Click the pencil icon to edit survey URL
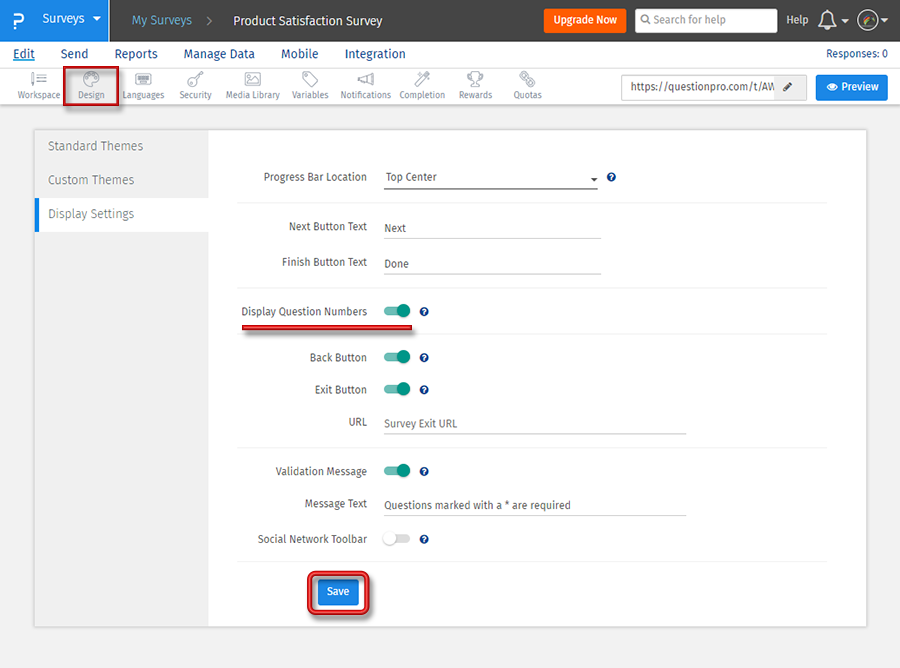The width and height of the screenshot is (900, 668). coord(788,87)
